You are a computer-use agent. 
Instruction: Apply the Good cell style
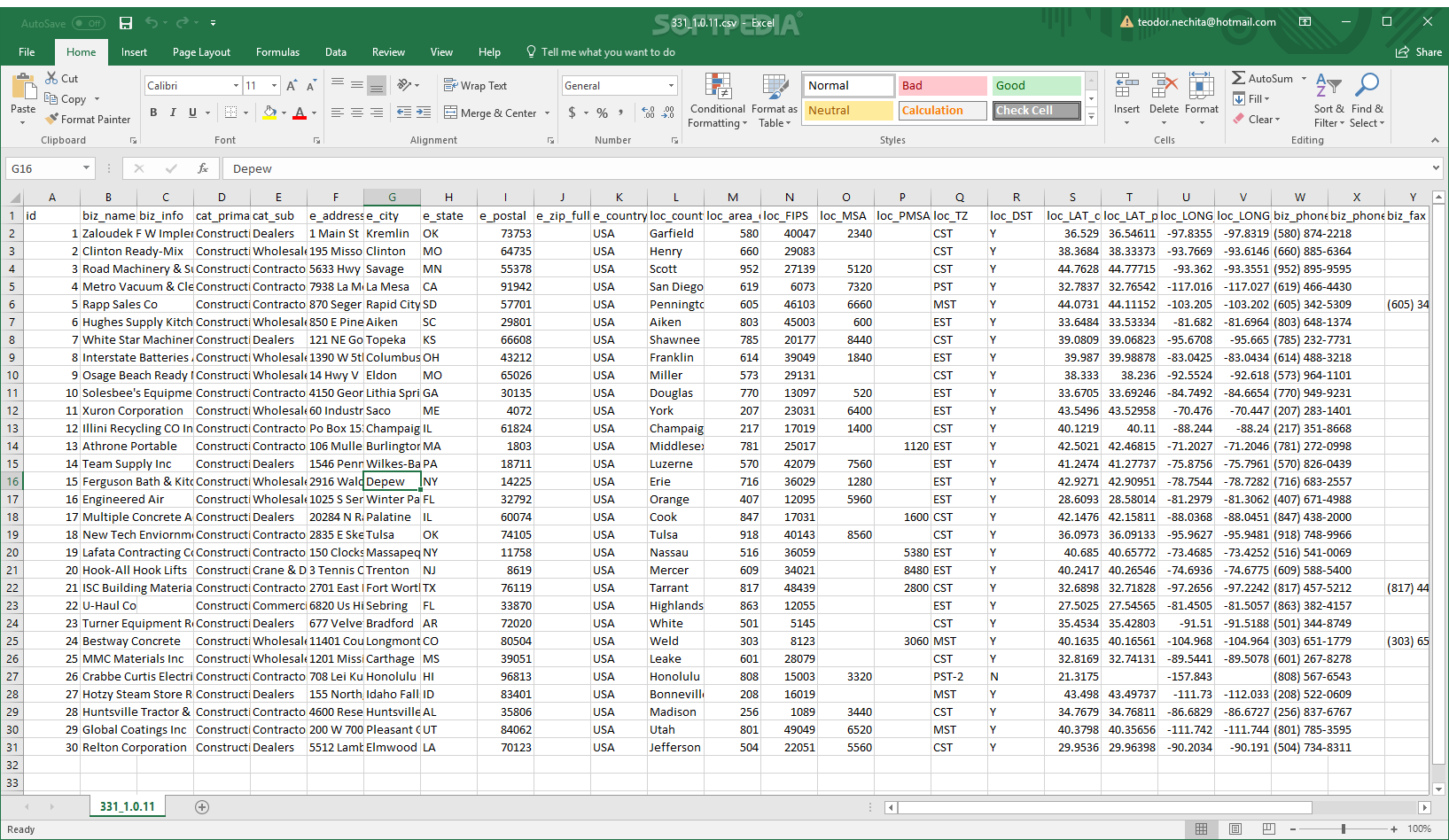[1036, 86]
